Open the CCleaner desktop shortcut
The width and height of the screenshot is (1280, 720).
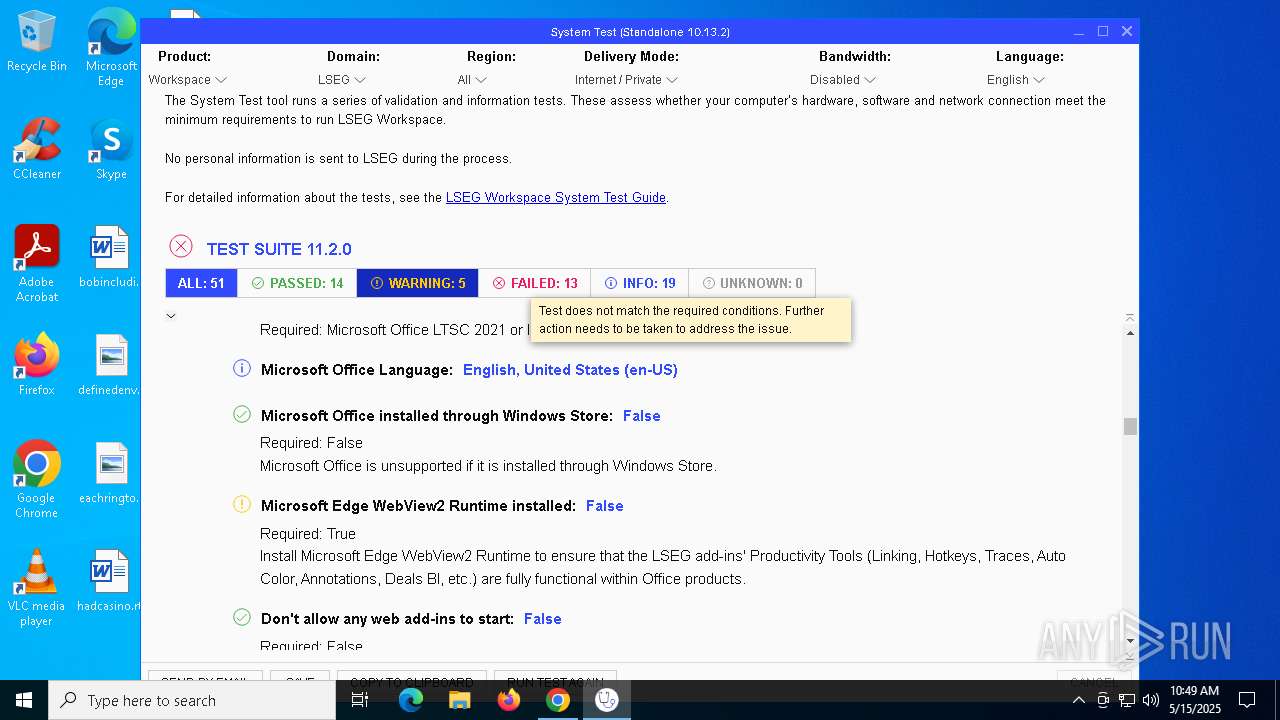click(37, 149)
